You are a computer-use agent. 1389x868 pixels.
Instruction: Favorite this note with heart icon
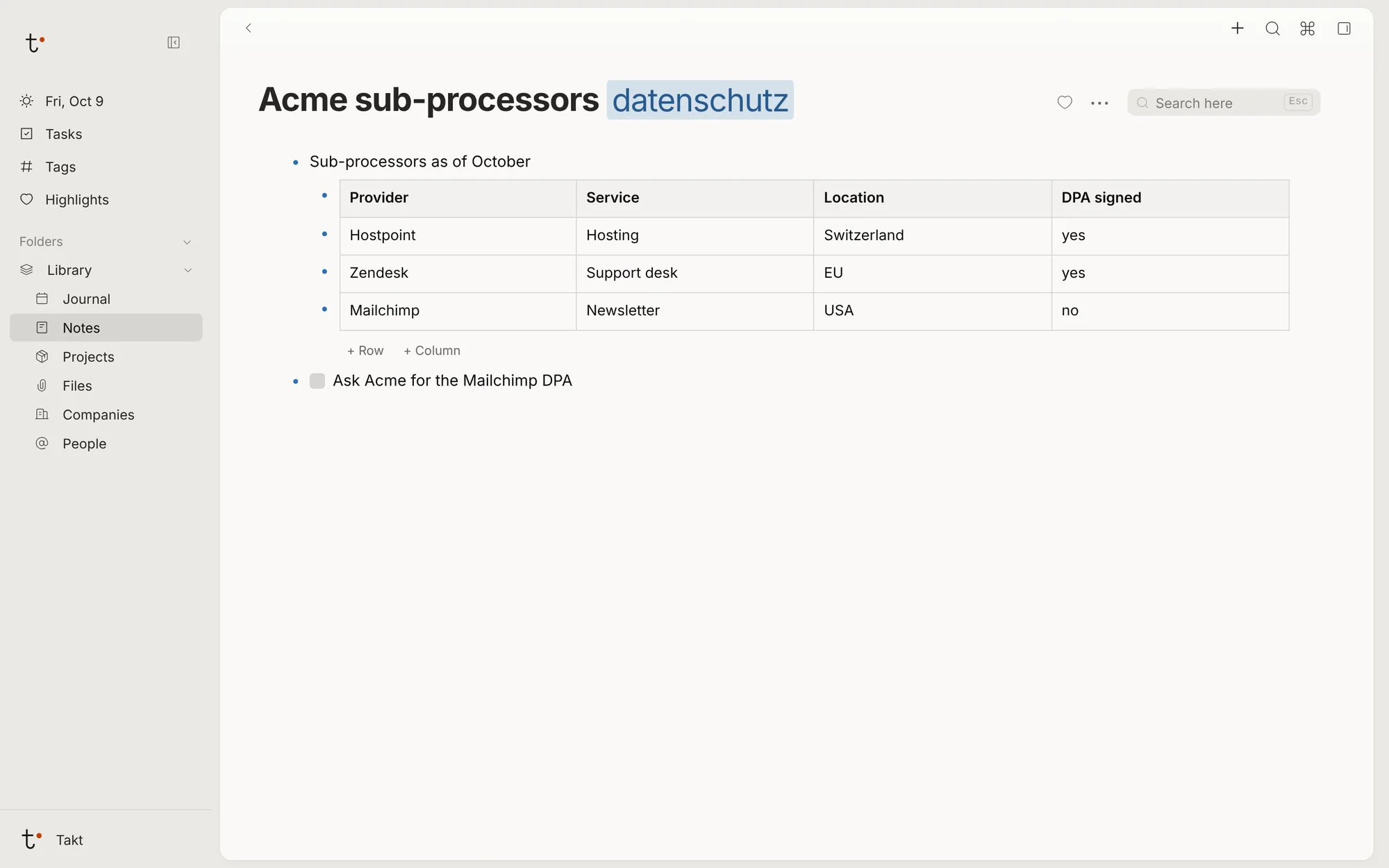(1065, 103)
